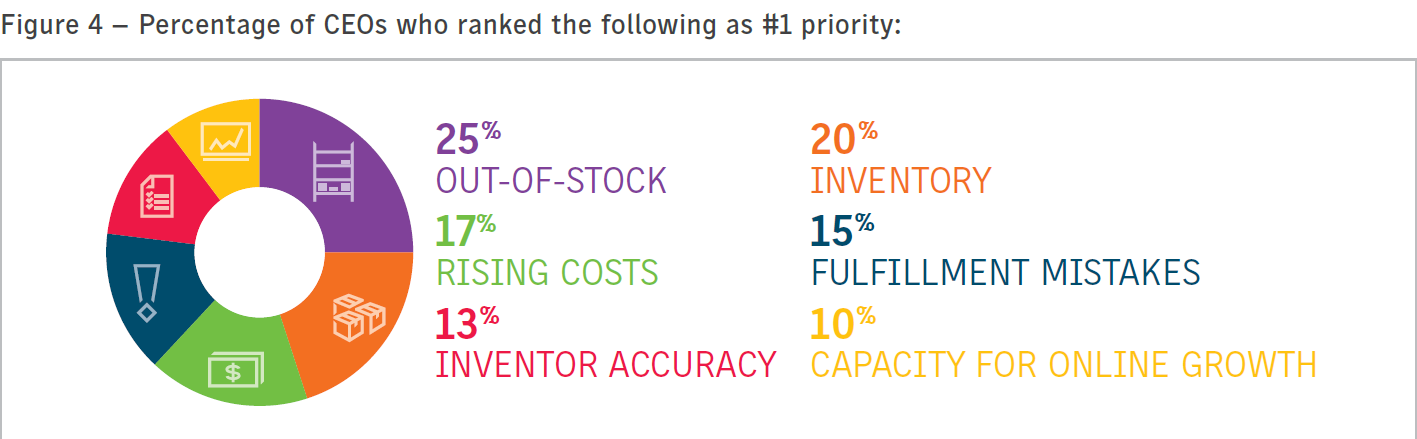Click the shelf icon in purple segment
This screenshot has width=1417, height=439.
point(333,172)
